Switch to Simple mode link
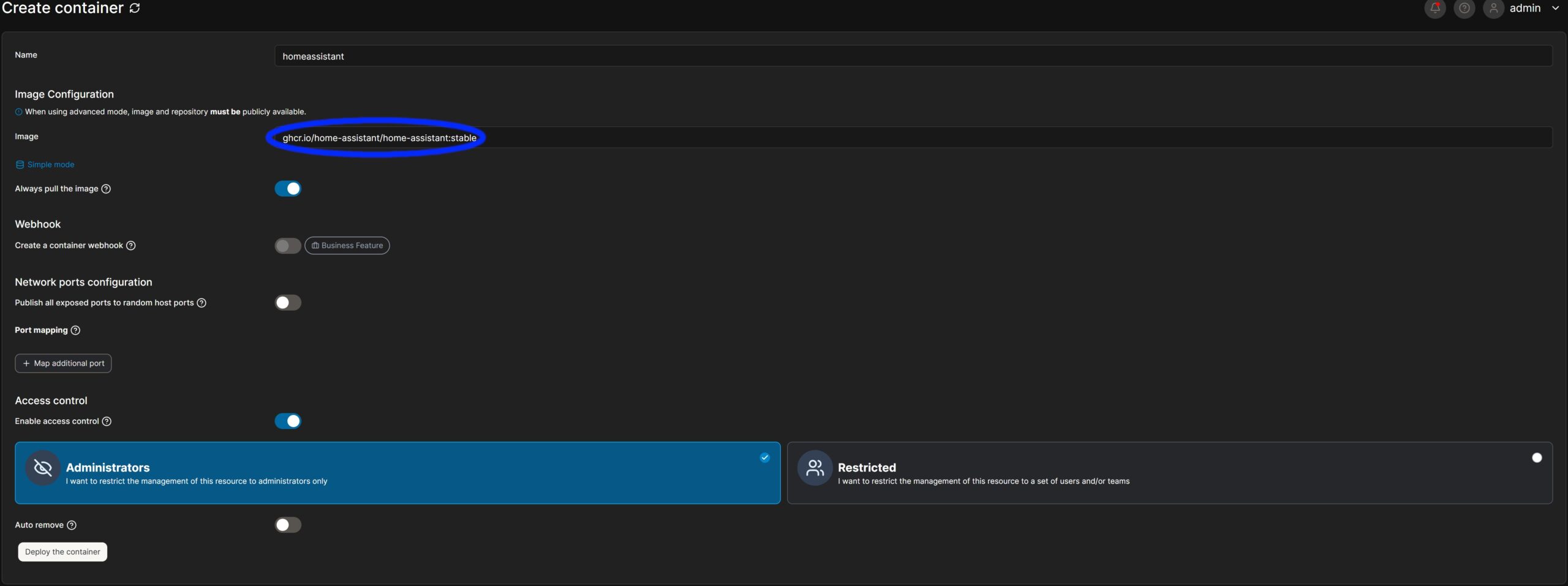The width and height of the screenshot is (1568, 586). [x=50, y=164]
